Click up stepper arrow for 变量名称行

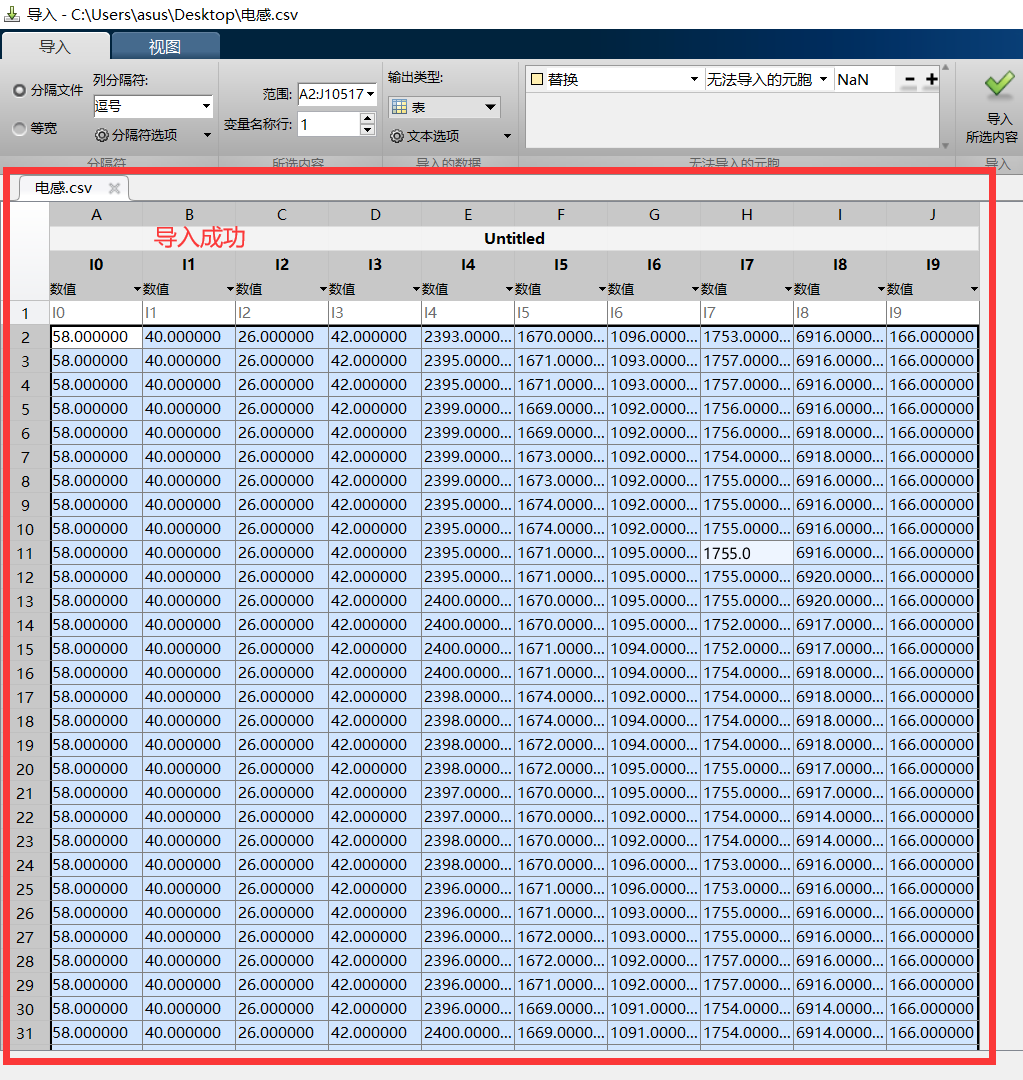[368, 120]
